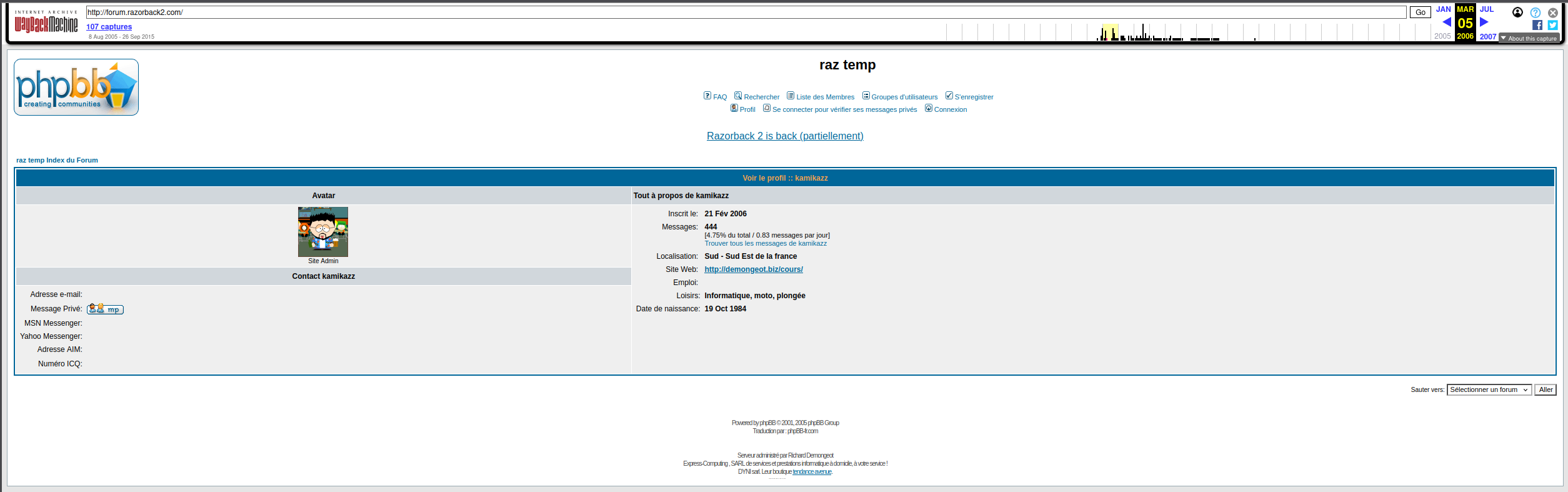Open the Sélectionner un forum dropdown

tap(1489, 389)
